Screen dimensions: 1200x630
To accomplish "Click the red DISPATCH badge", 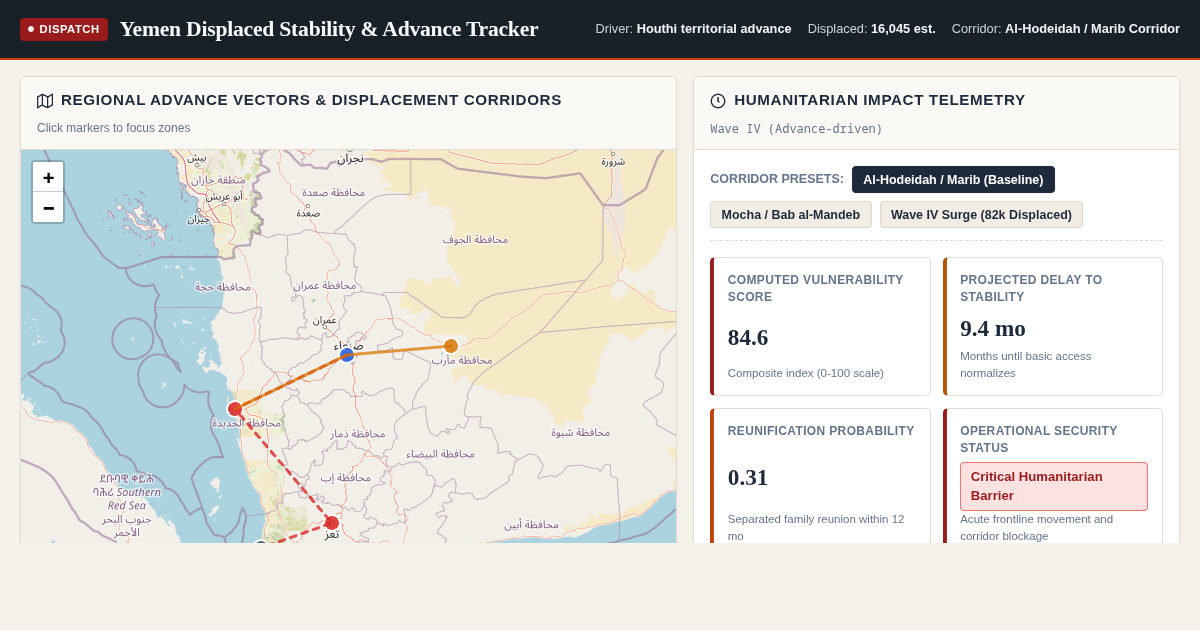I will [x=64, y=29].
